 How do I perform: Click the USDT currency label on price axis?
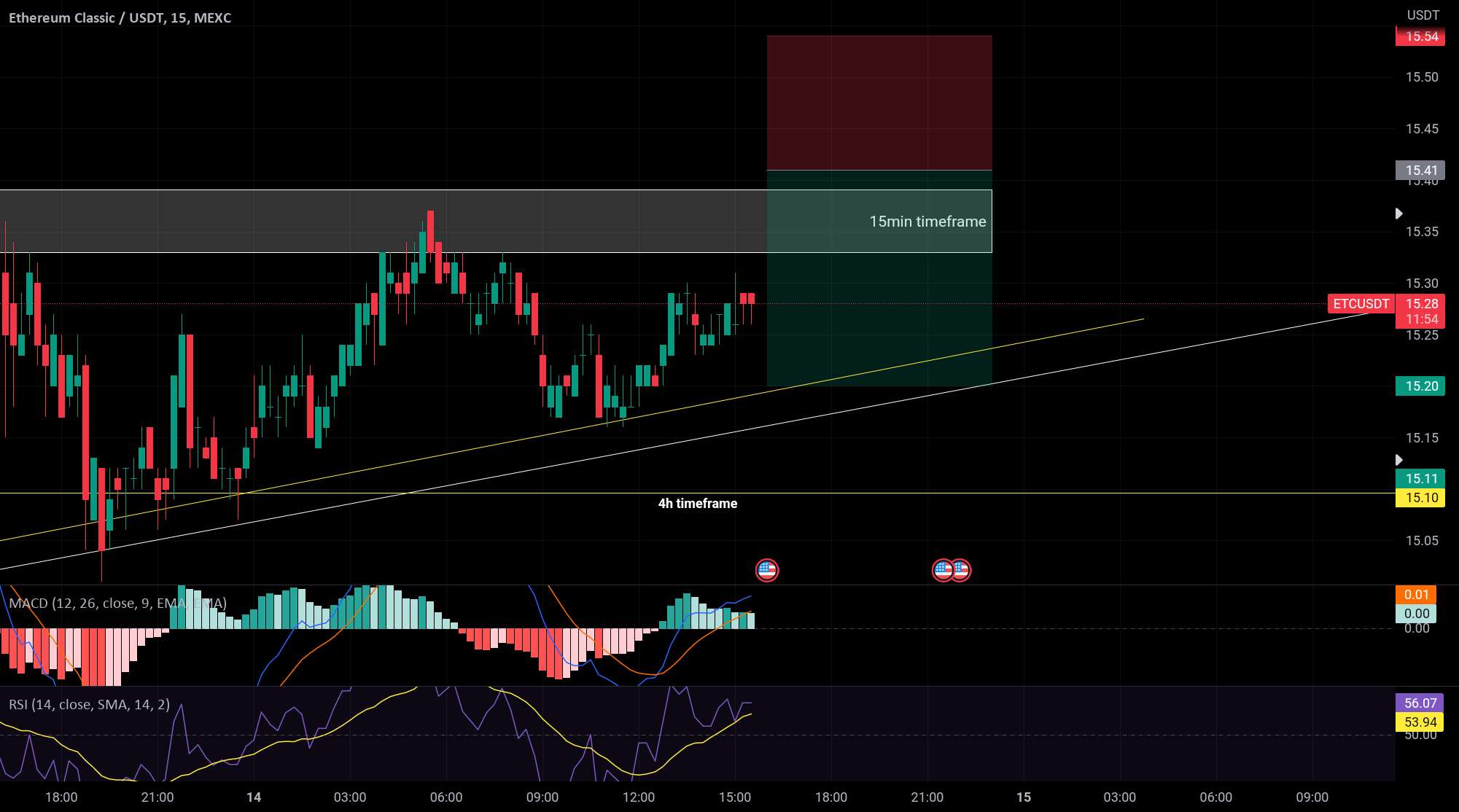1423,15
